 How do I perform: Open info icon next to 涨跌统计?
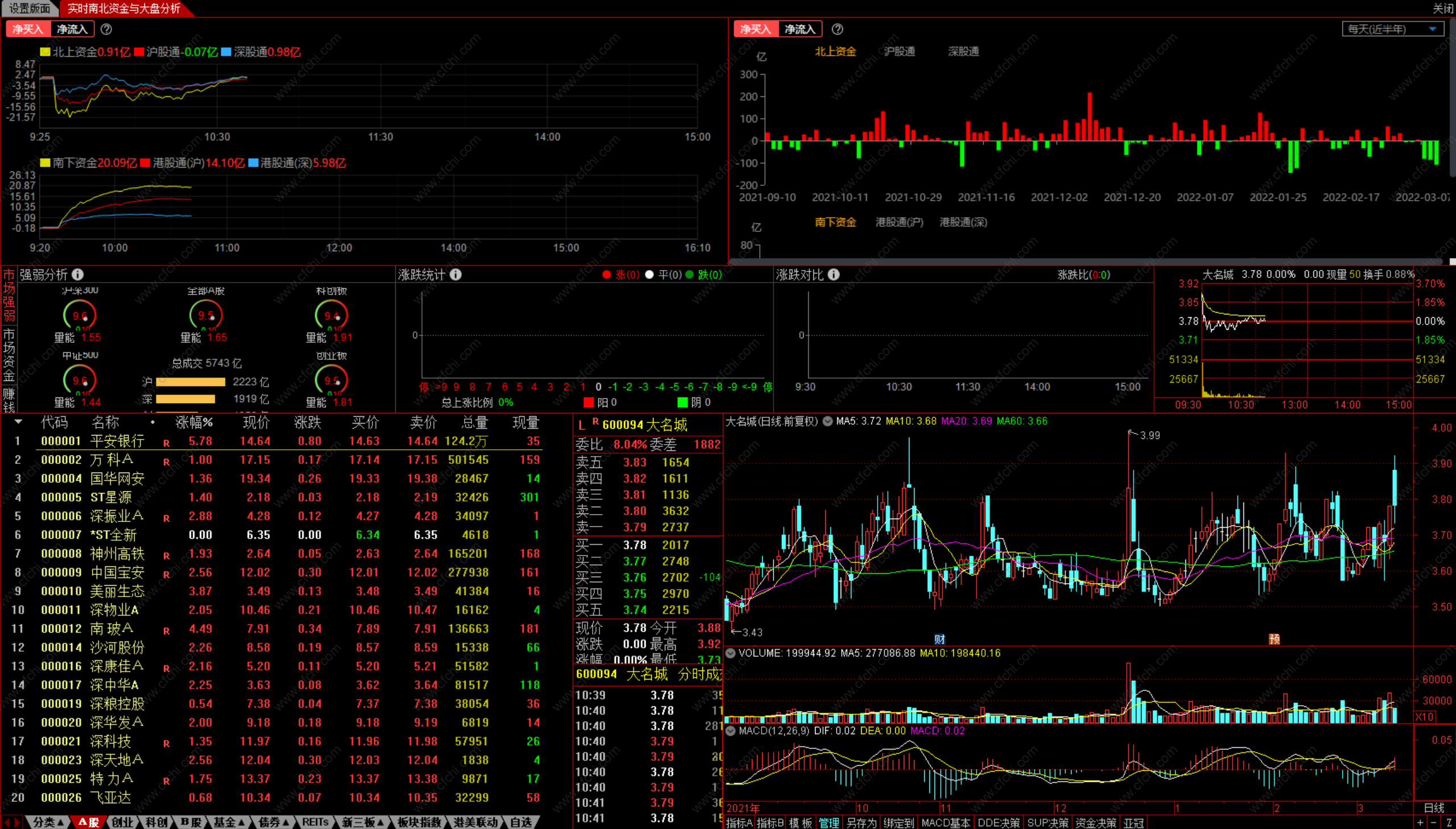(x=456, y=275)
